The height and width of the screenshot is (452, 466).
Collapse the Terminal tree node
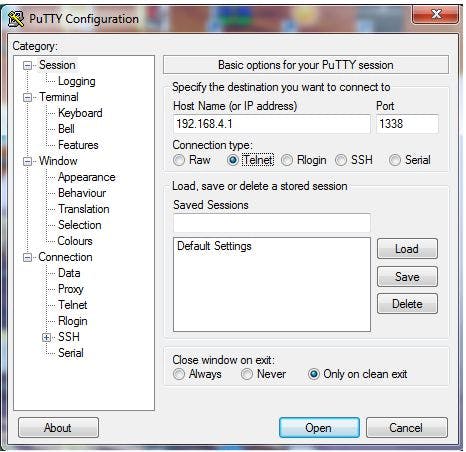tap(28, 97)
